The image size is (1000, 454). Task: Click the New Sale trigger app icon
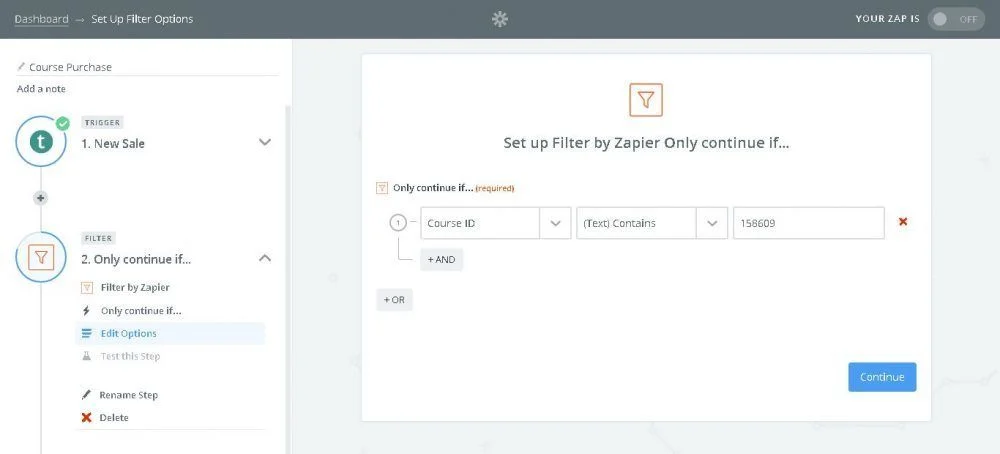[x=41, y=141]
